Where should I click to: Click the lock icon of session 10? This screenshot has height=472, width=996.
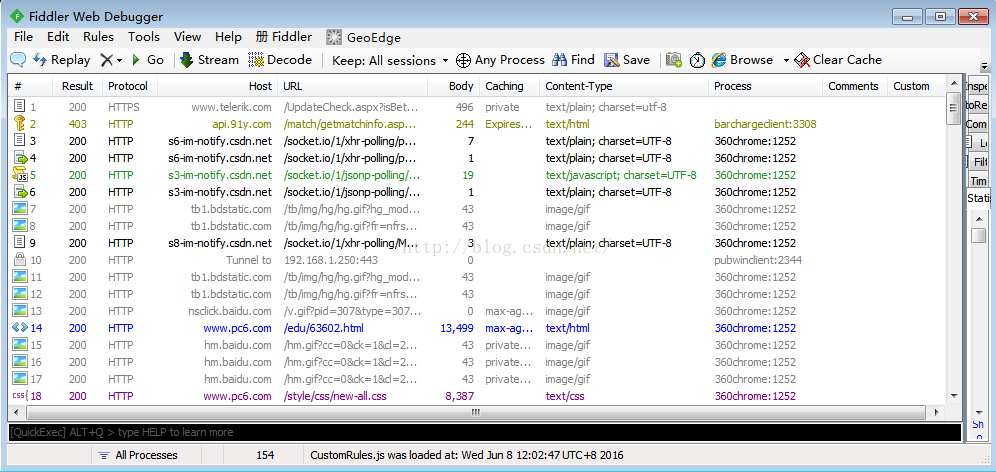(x=20, y=259)
